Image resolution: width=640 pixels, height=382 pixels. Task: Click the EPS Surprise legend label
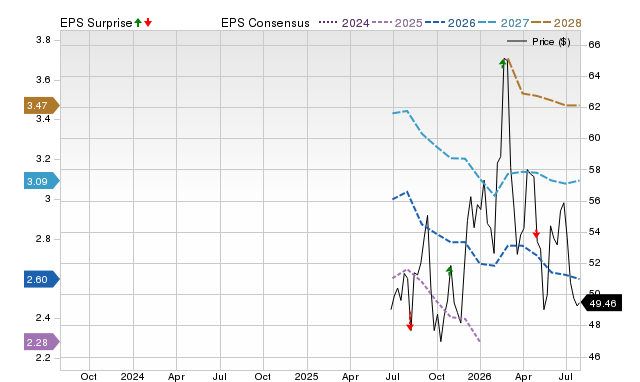(96, 23)
